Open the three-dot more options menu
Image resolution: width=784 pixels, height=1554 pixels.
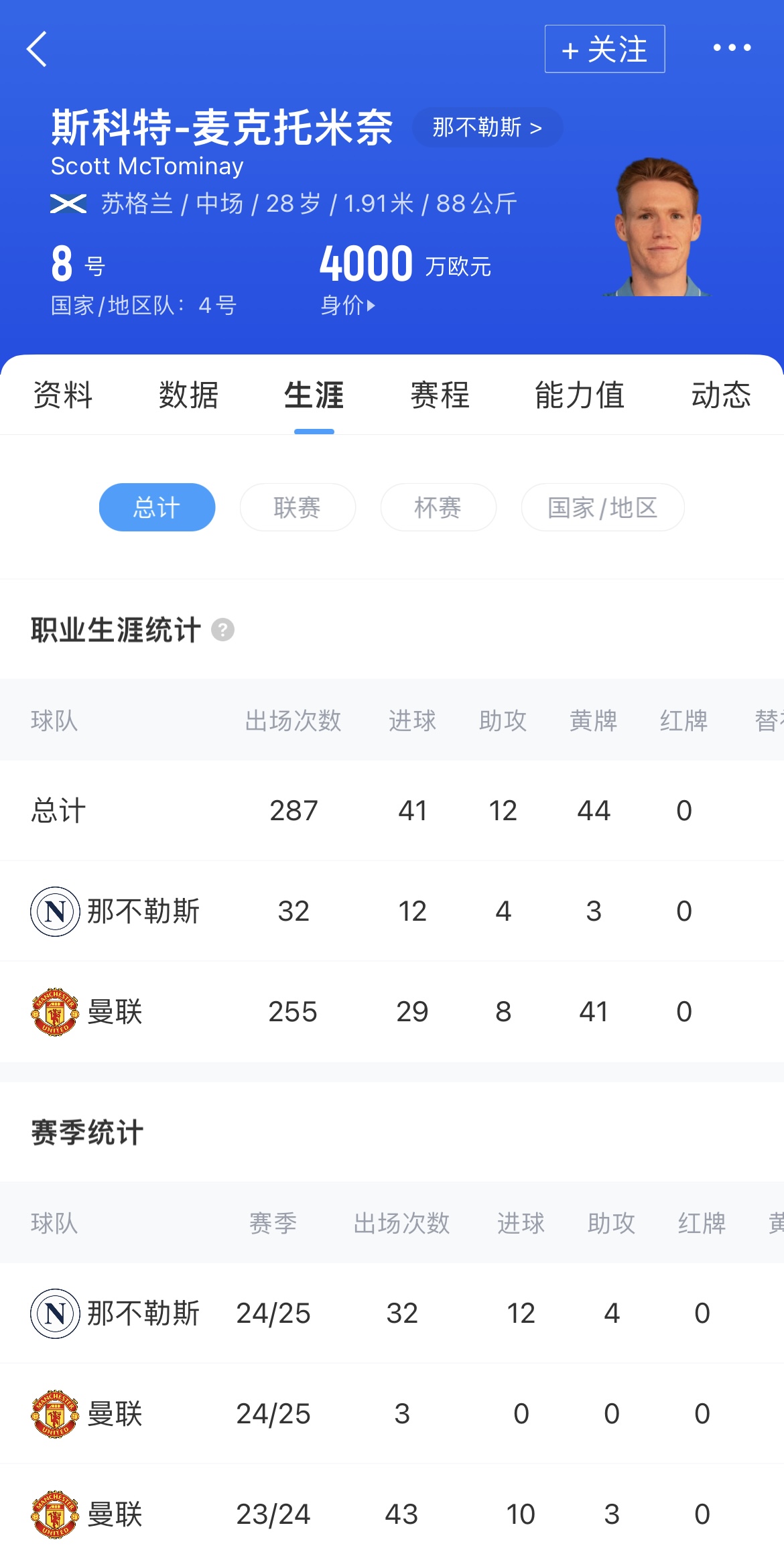(x=732, y=48)
